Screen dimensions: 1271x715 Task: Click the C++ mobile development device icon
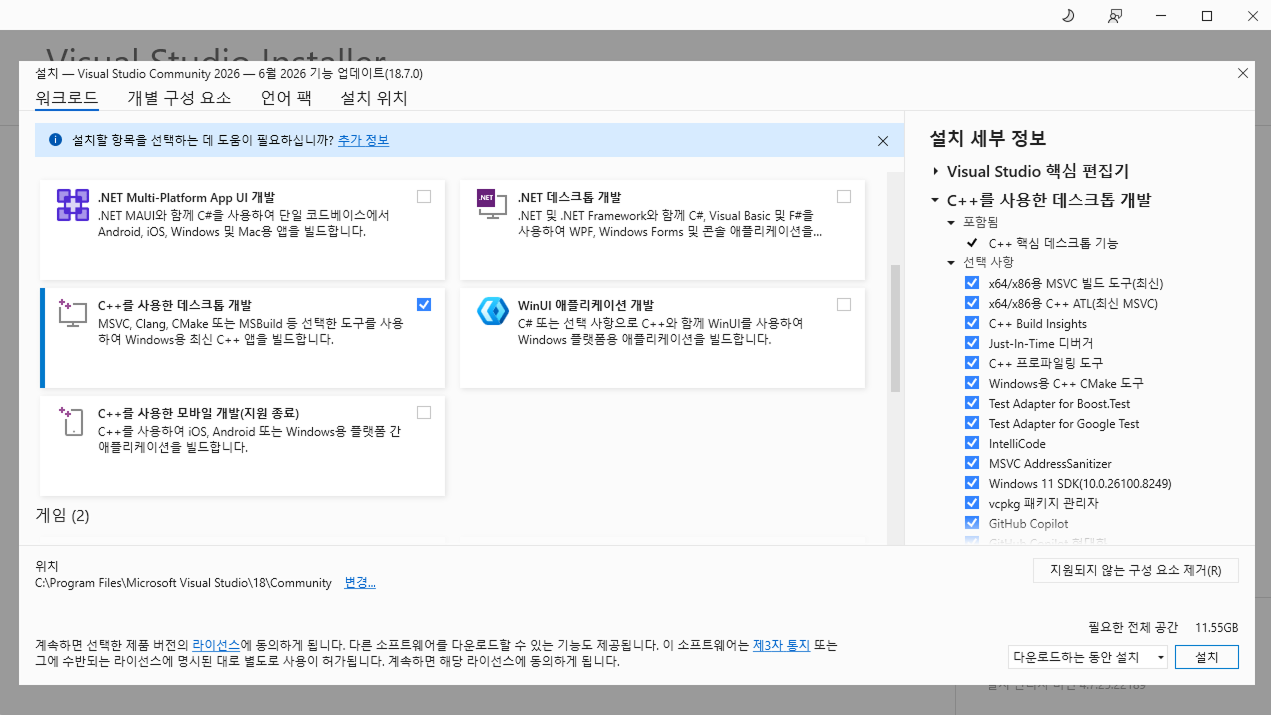tap(72, 420)
